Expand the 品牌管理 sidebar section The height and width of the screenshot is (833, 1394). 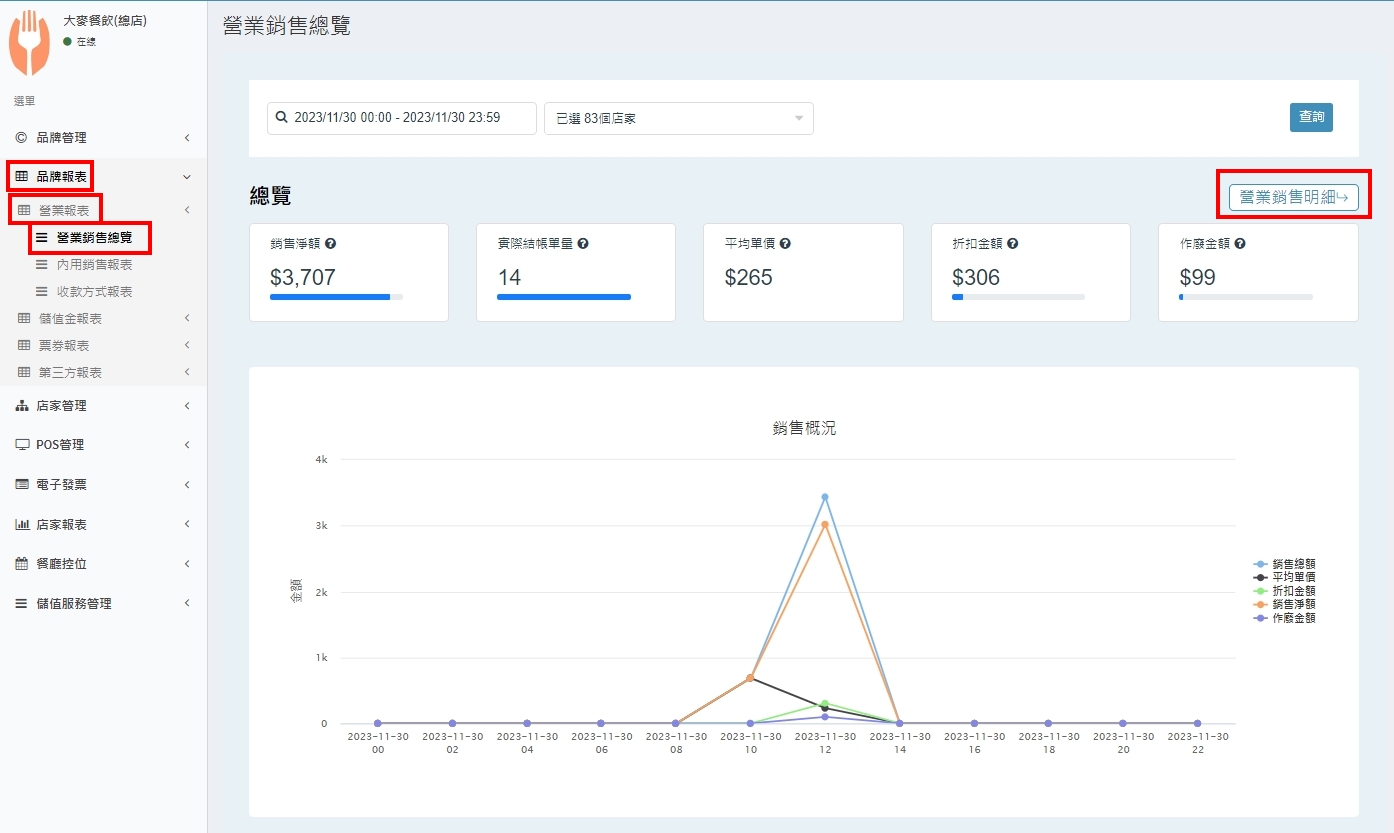point(100,138)
